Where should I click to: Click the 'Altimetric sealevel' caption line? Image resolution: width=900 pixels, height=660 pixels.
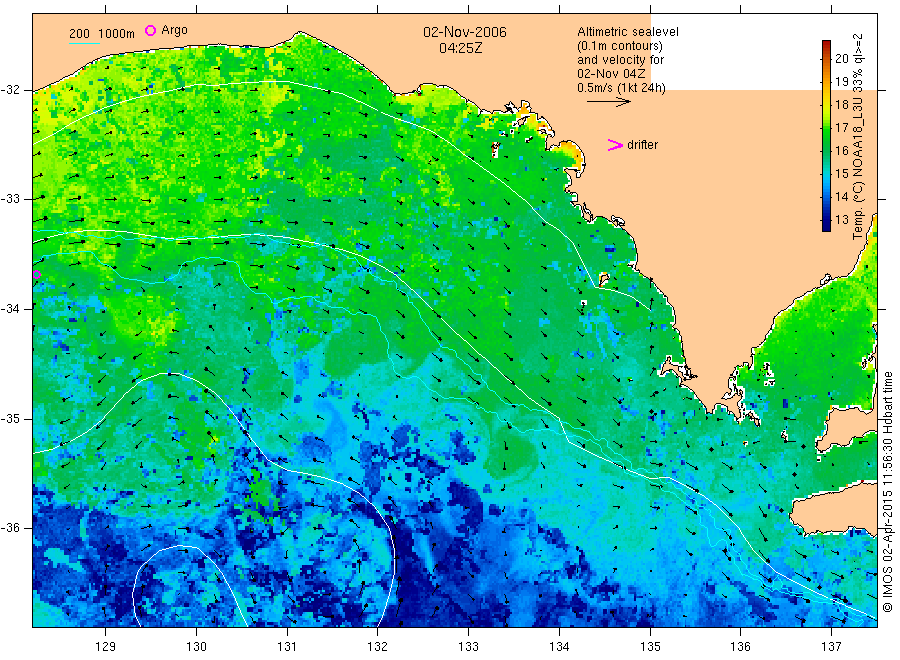pos(628,32)
